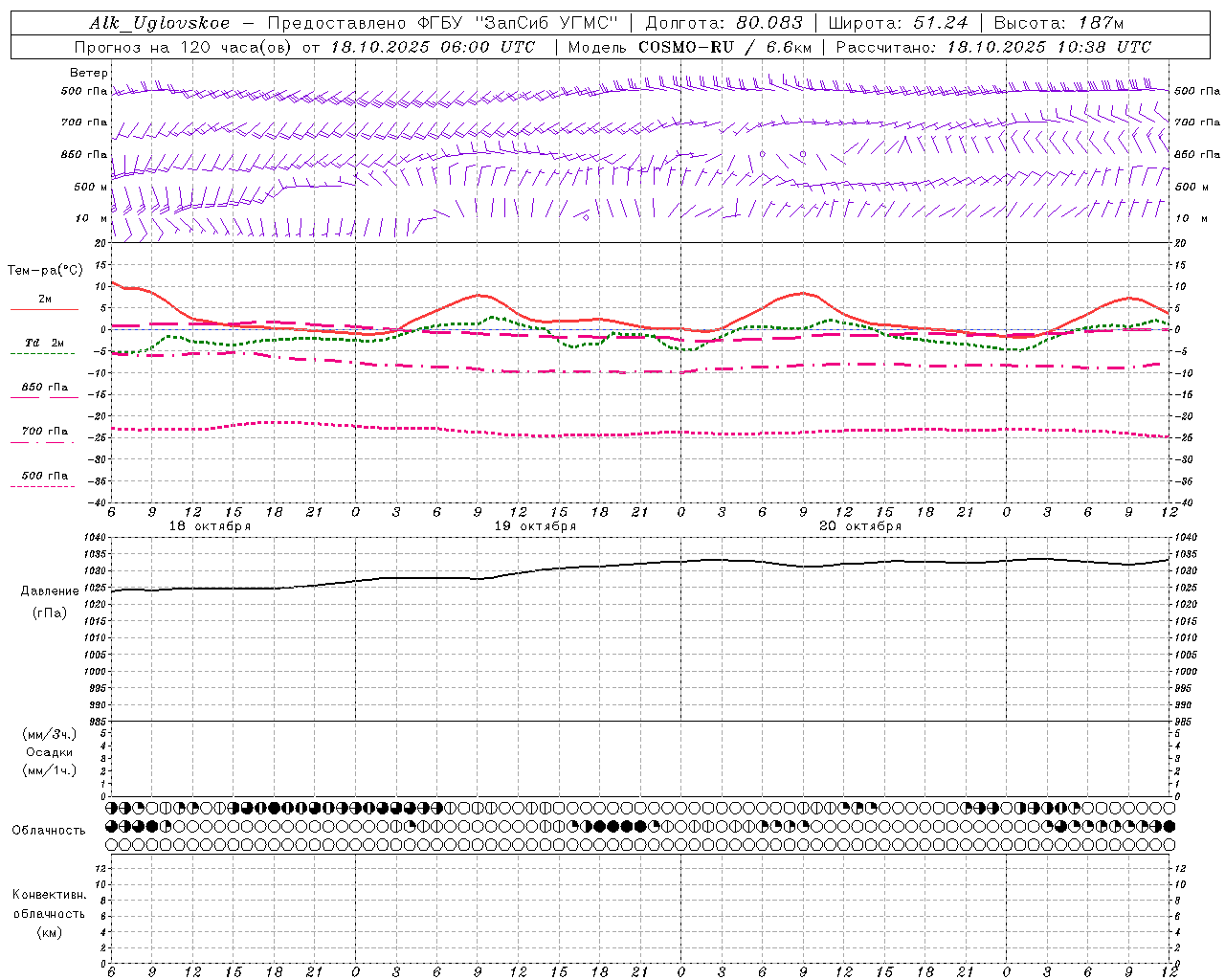Screen dimensions: 1225x980
Task: Click the Осадки precipitation label
Action: pyautogui.click(x=50, y=752)
